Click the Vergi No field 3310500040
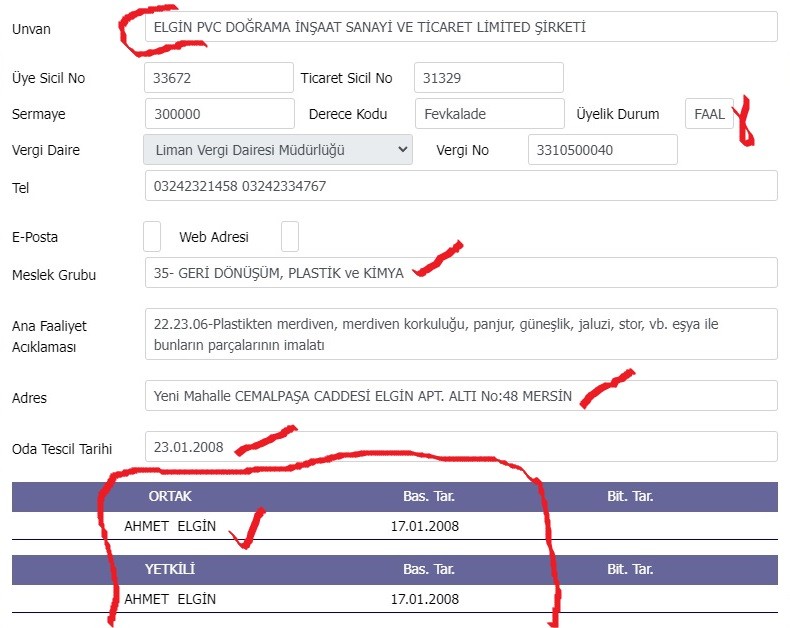Viewport: 790px width, 628px height. pos(603,149)
